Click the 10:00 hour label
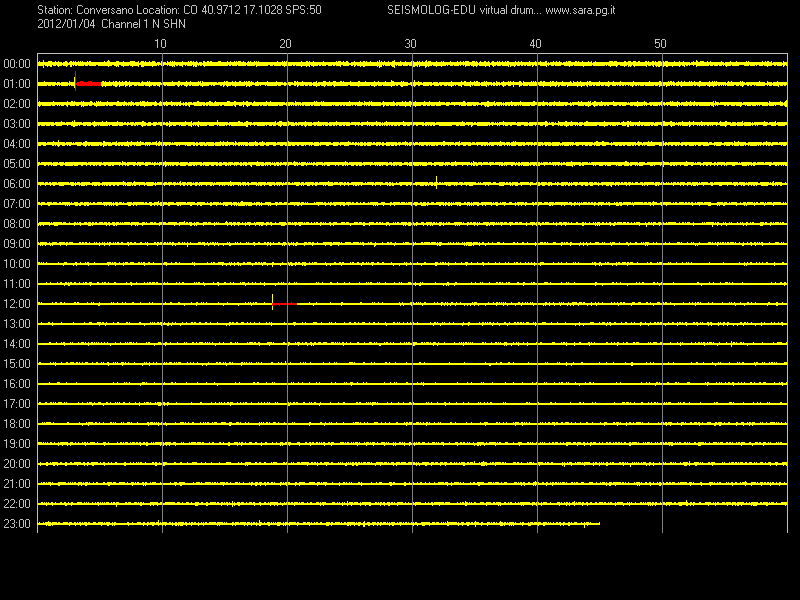Screen dimensions: 800x600 [x=17, y=264]
